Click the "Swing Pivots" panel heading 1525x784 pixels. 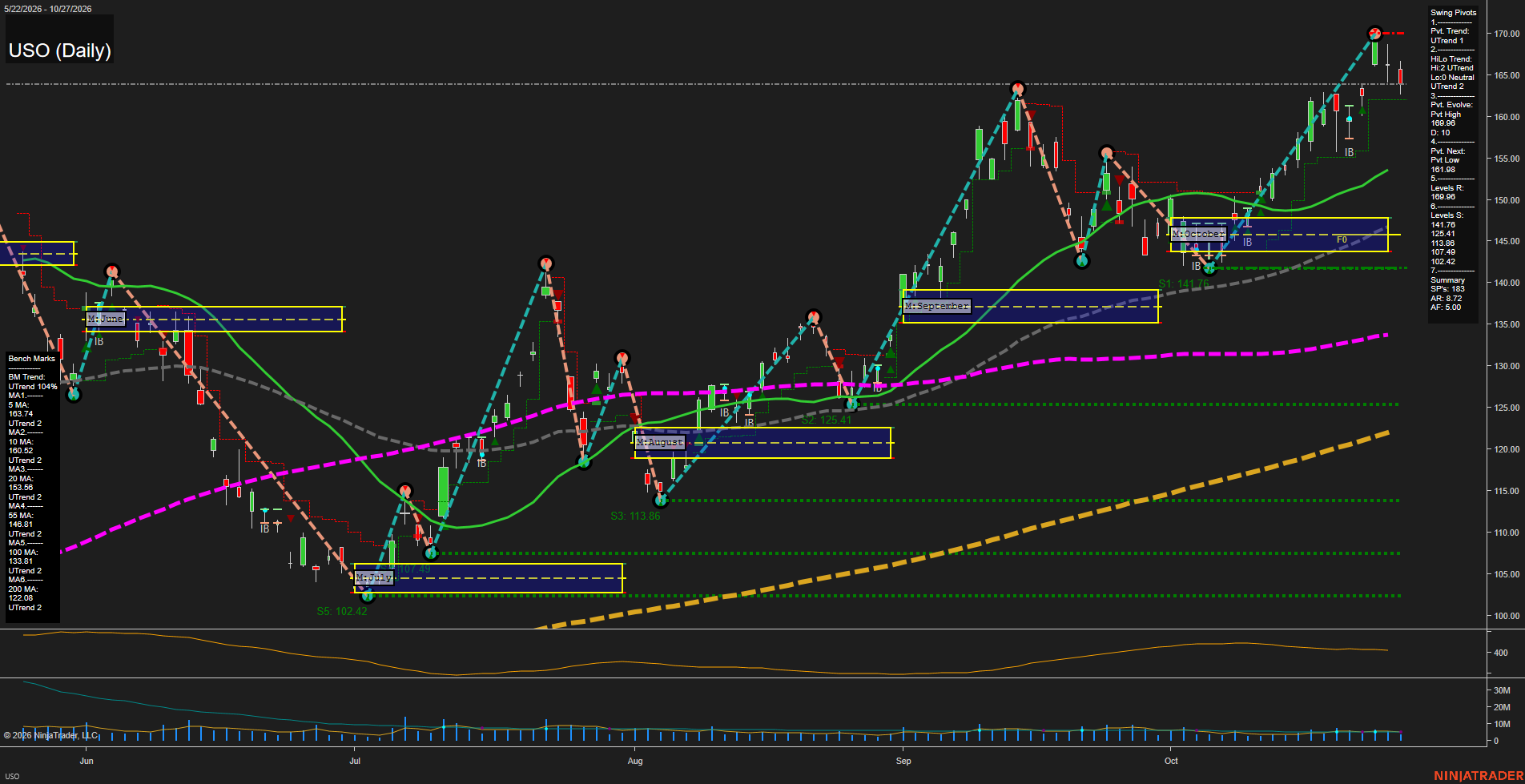[1453, 13]
